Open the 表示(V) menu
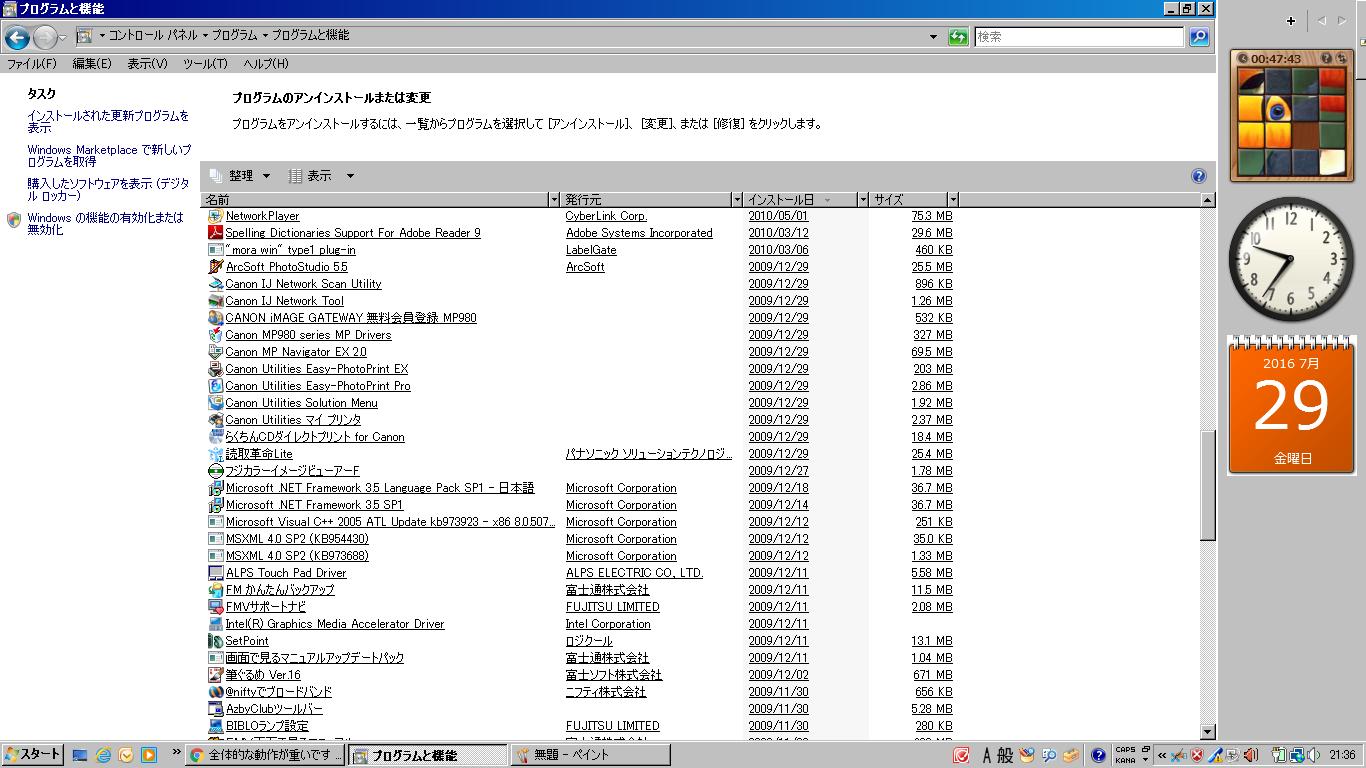The width and height of the screenshot is (1366, 768). pyautogui.click(x=147, y=64)
